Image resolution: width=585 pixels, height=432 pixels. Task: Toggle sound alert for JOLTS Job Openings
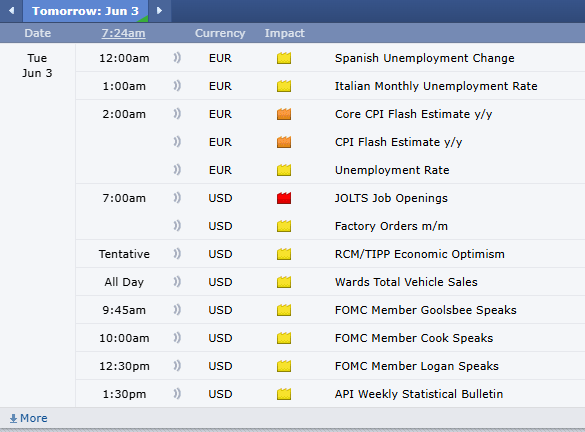coord(177,198)
